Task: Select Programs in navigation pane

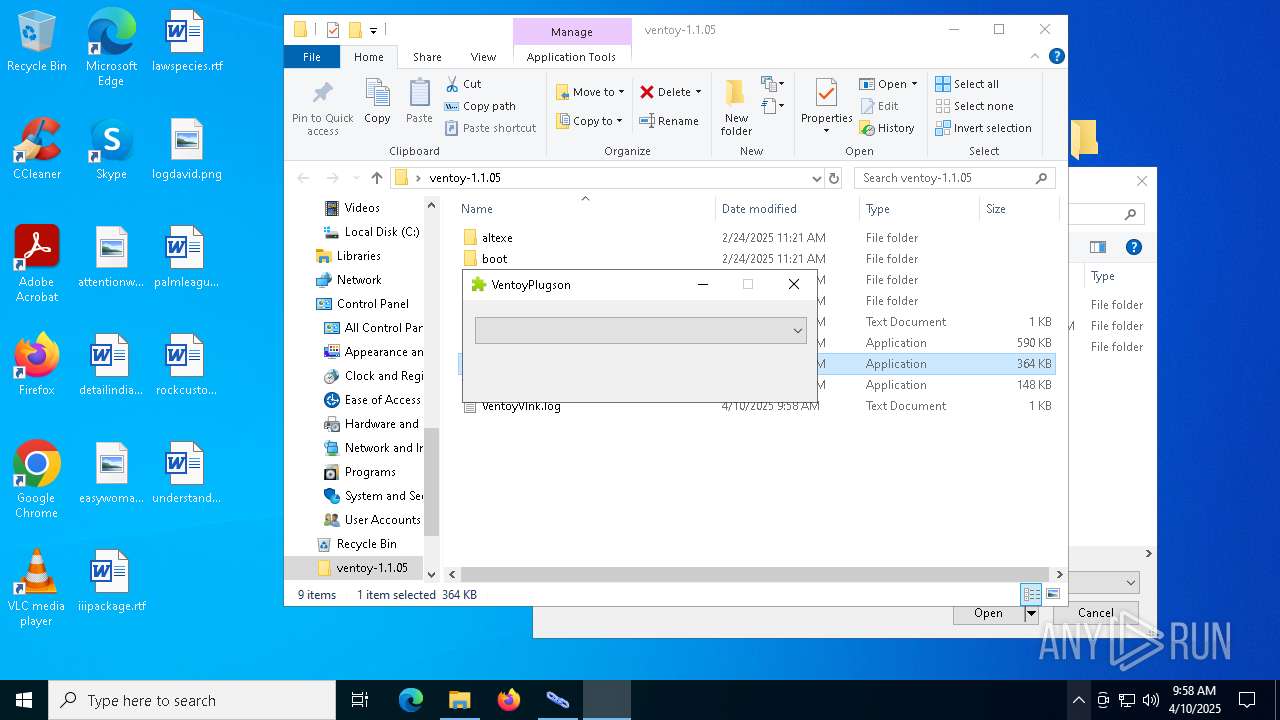Action: click(x=370, y=472)
